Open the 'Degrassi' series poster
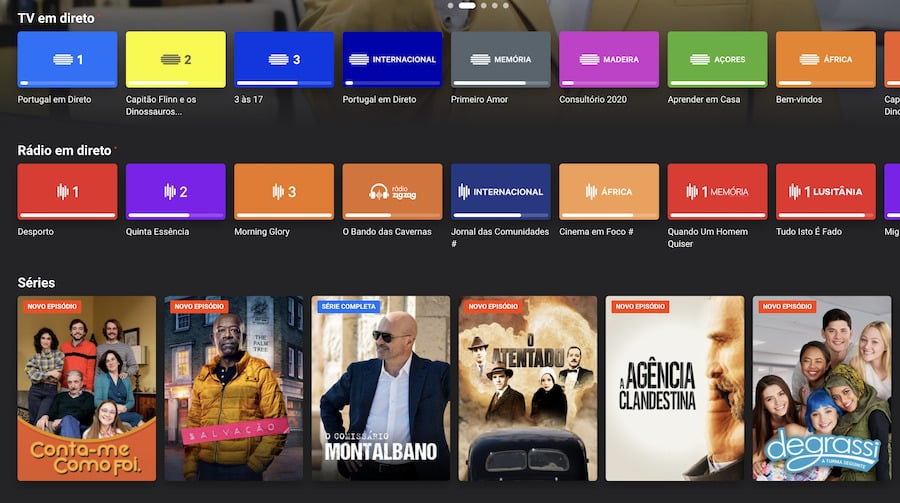 [822, 388]
